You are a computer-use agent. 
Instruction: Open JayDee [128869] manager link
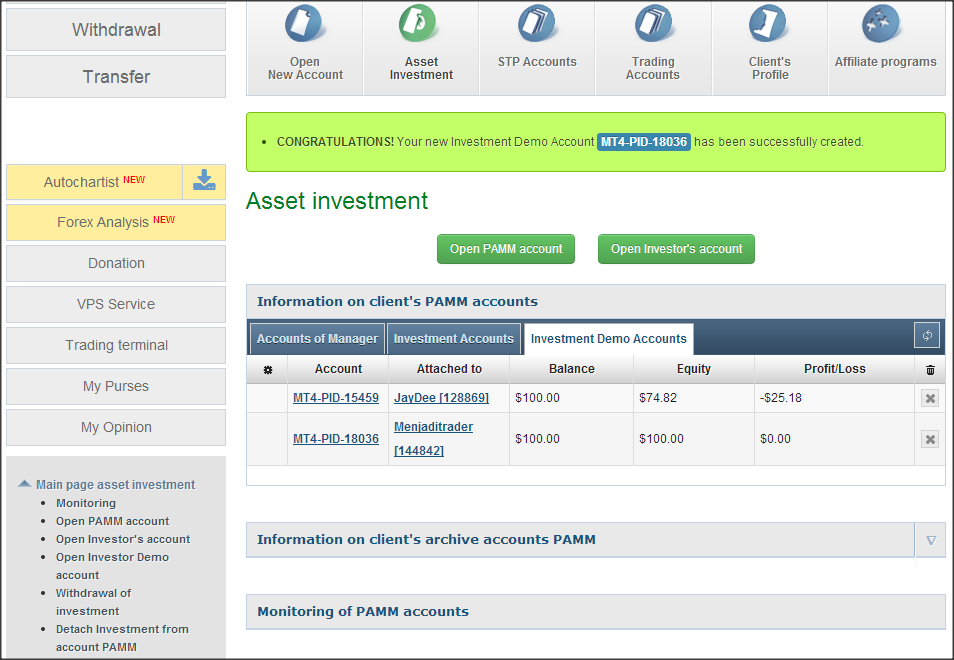441,398
